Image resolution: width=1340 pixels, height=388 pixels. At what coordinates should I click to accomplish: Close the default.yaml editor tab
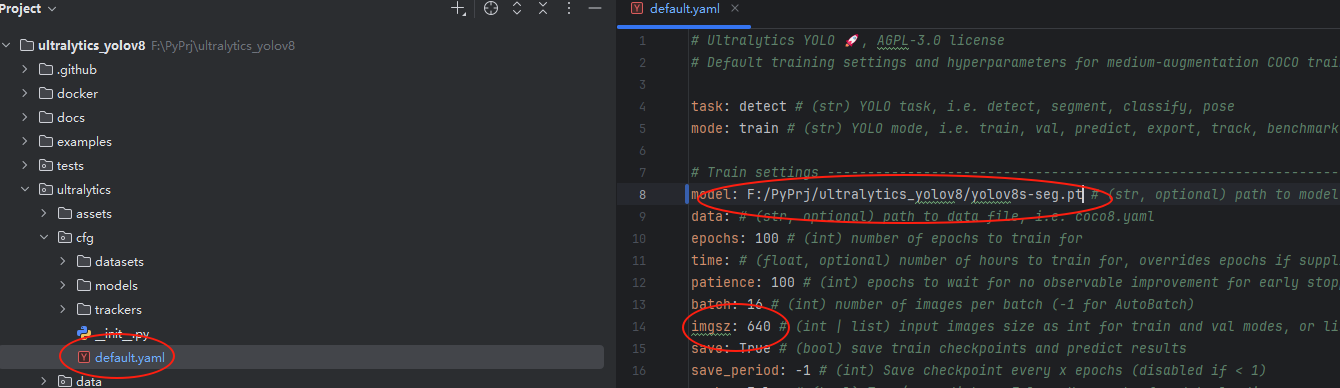point(736,9)
